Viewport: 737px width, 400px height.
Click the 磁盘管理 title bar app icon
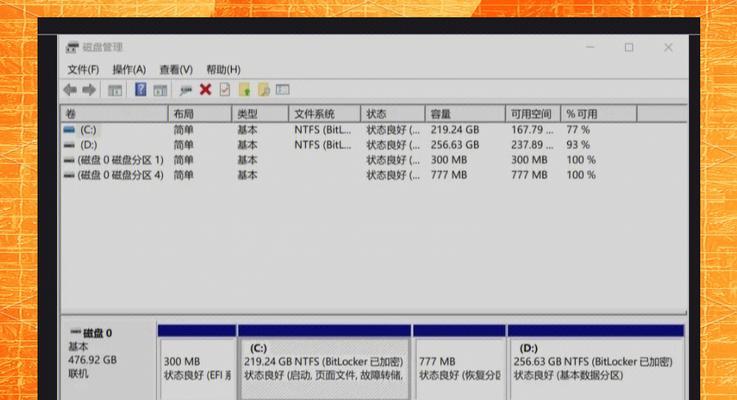coord(72,47)
